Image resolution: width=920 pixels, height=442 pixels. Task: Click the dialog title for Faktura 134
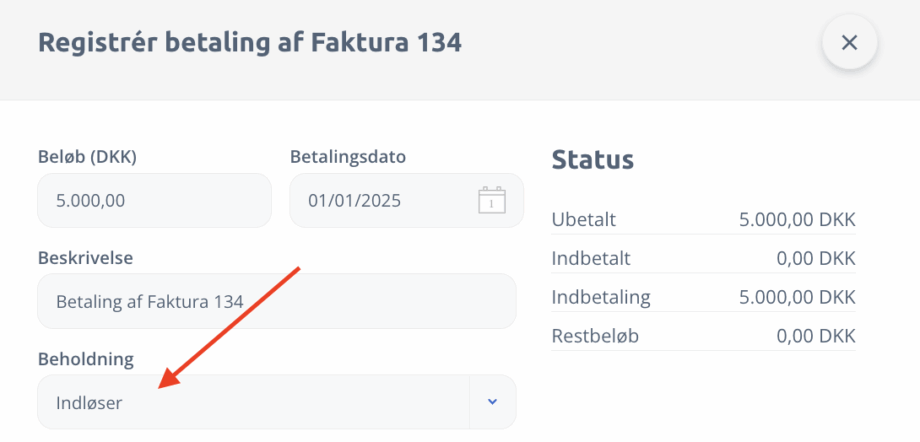pos(249,43)
